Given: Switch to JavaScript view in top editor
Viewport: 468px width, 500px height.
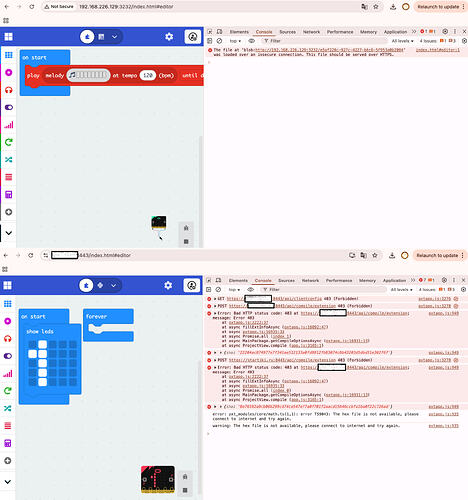Looking at the screenshot, I should pyautogui.click(x=101, y=37).
